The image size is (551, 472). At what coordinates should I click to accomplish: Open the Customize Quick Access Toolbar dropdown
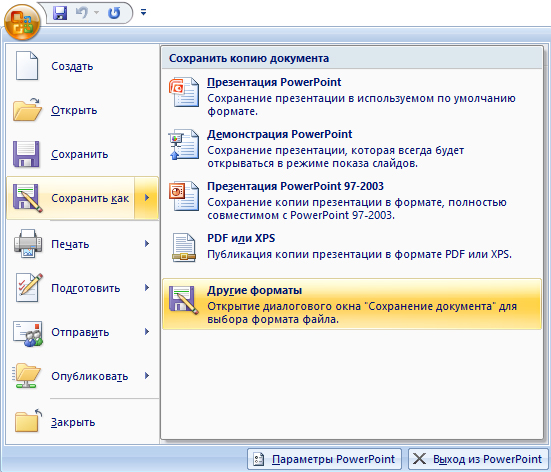tap(143, 12)
